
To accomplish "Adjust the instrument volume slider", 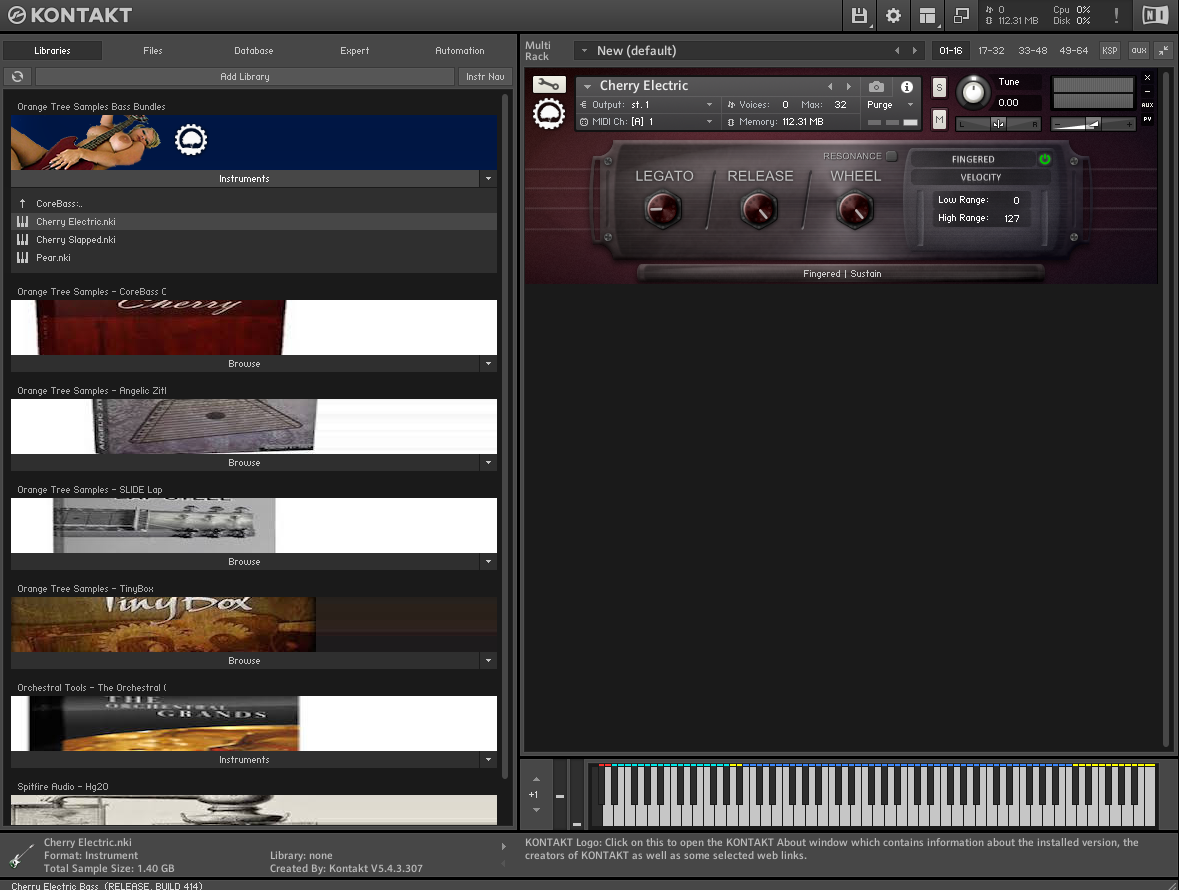I will (1093, 124).
